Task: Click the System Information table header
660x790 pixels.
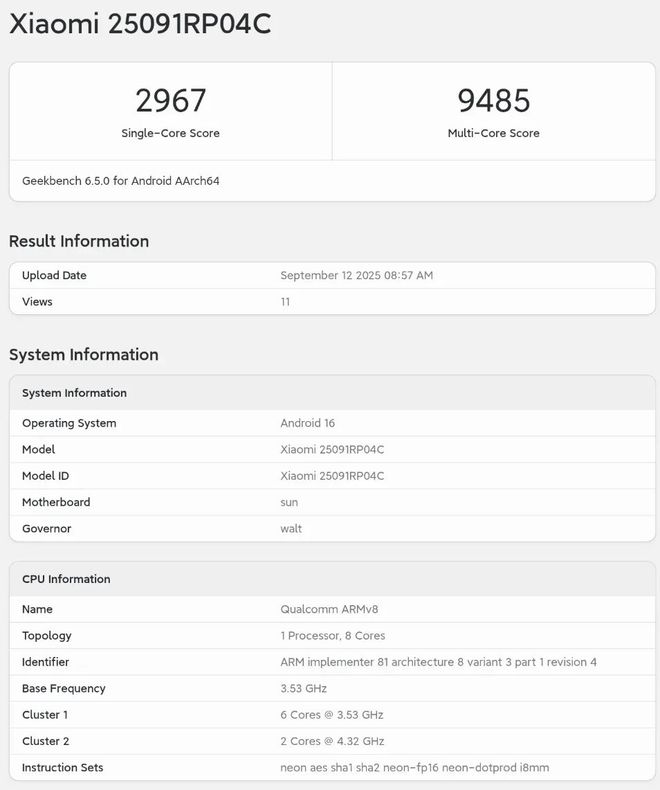Action: tap(333, 392)
